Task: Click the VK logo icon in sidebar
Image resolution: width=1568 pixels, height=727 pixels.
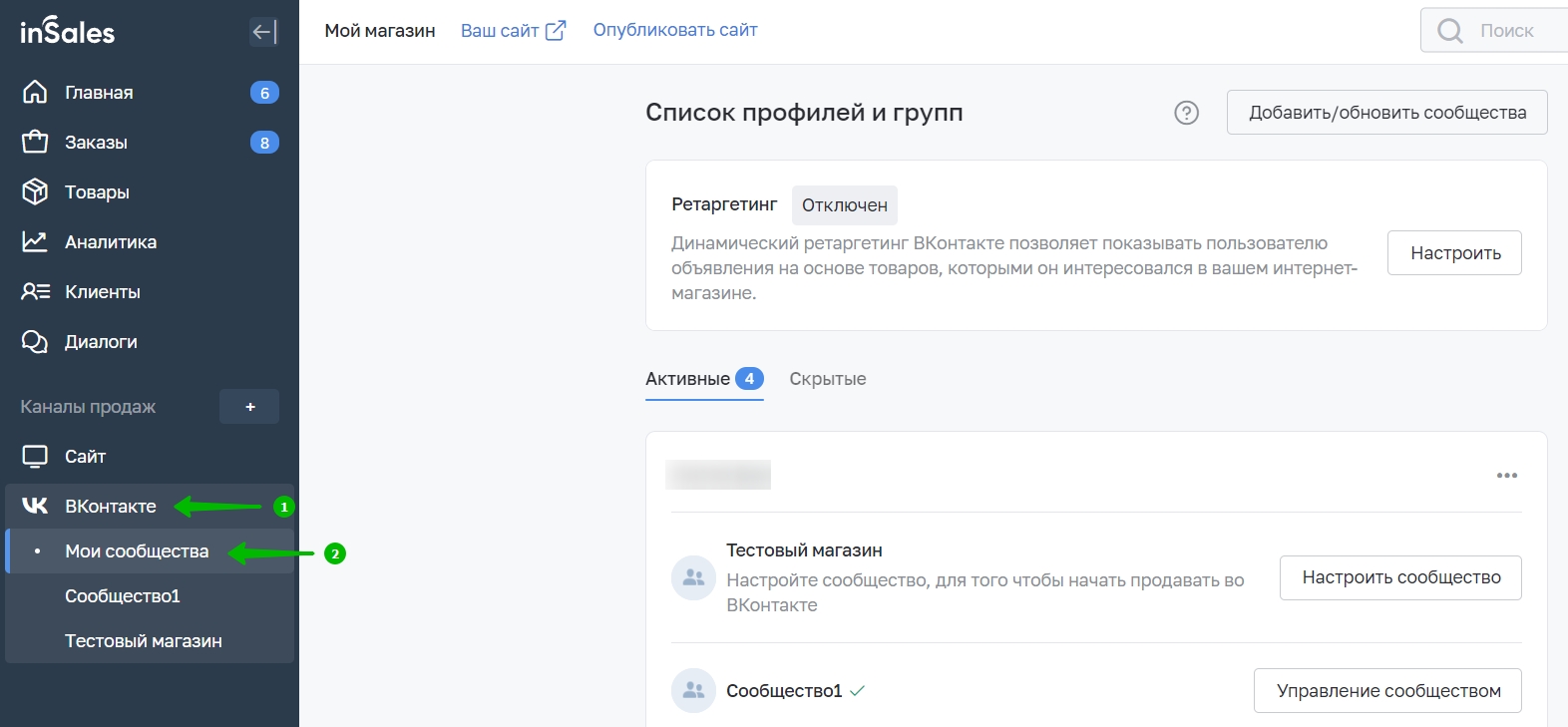Action: tap(35, 506)
